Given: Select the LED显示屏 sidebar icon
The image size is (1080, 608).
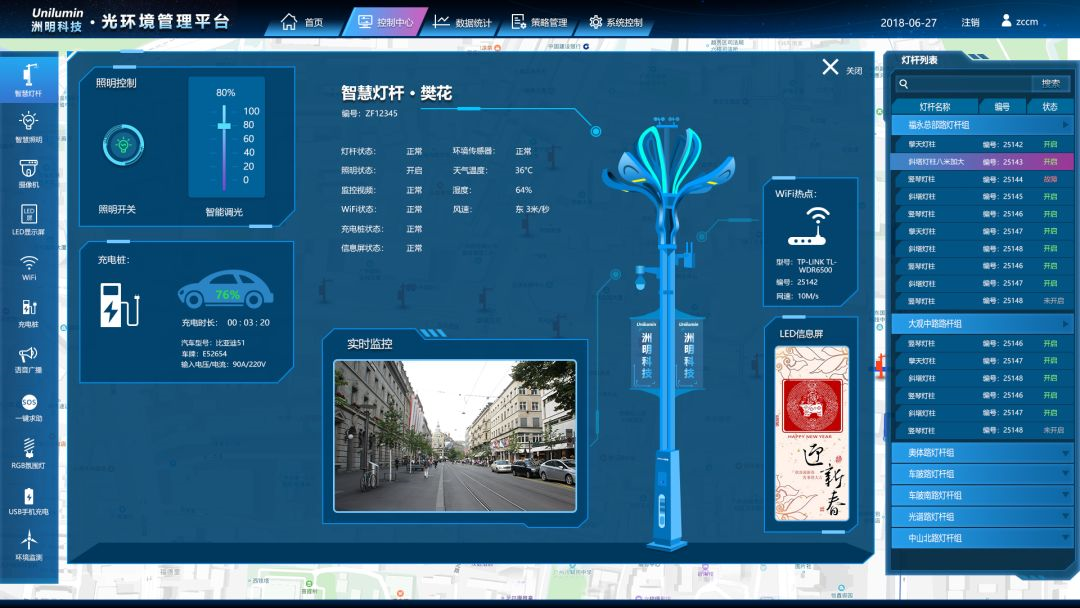Looking at the screenshot, I should [x=28, y=218].
